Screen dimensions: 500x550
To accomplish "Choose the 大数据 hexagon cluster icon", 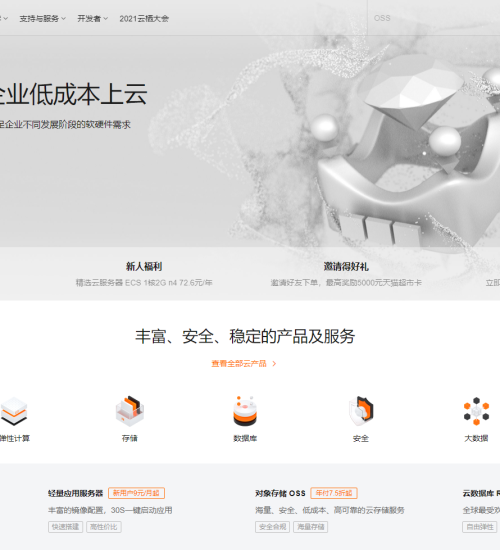I will click(x=476, y=411).
